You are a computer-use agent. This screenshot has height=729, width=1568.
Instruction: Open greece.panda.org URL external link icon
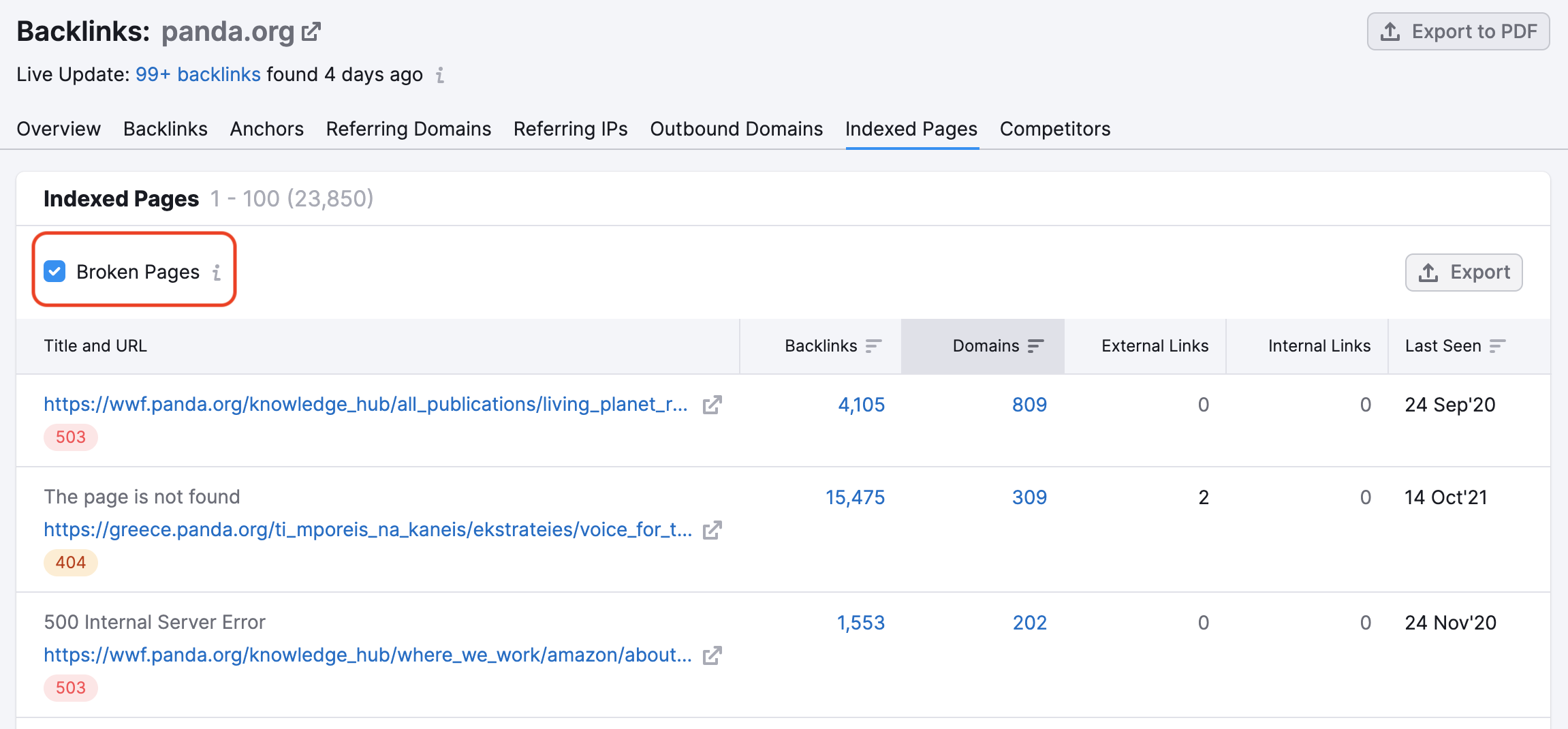tap(712, 530)
